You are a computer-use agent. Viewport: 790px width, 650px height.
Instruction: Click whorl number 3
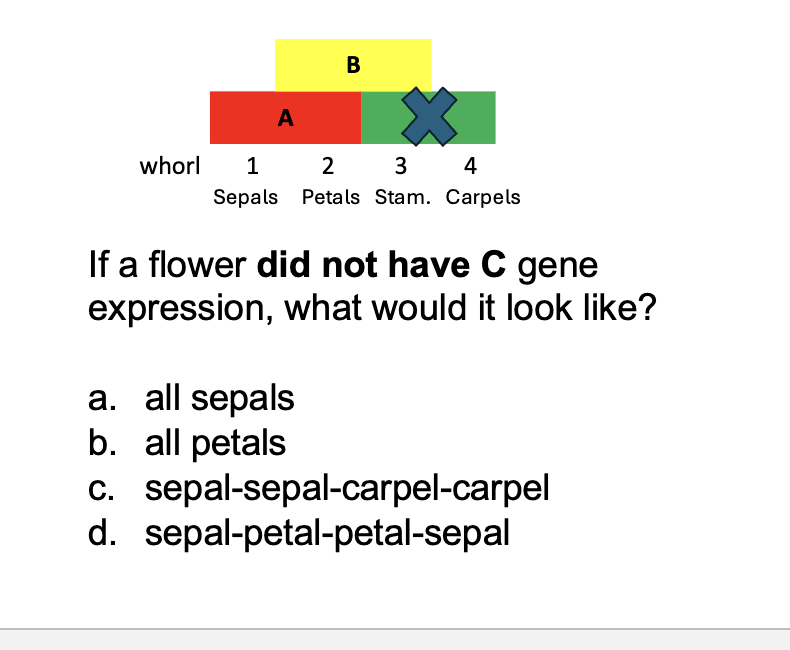tap(400, 165)
